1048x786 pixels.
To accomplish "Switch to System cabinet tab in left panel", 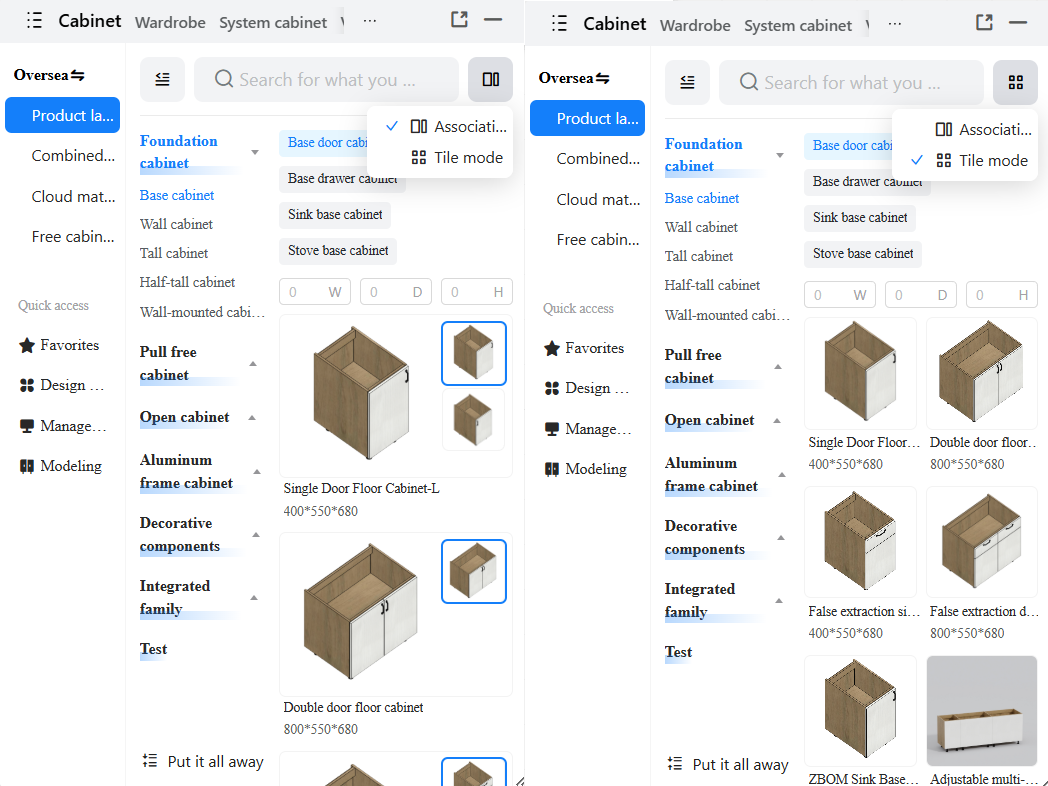I will (273, 23).
